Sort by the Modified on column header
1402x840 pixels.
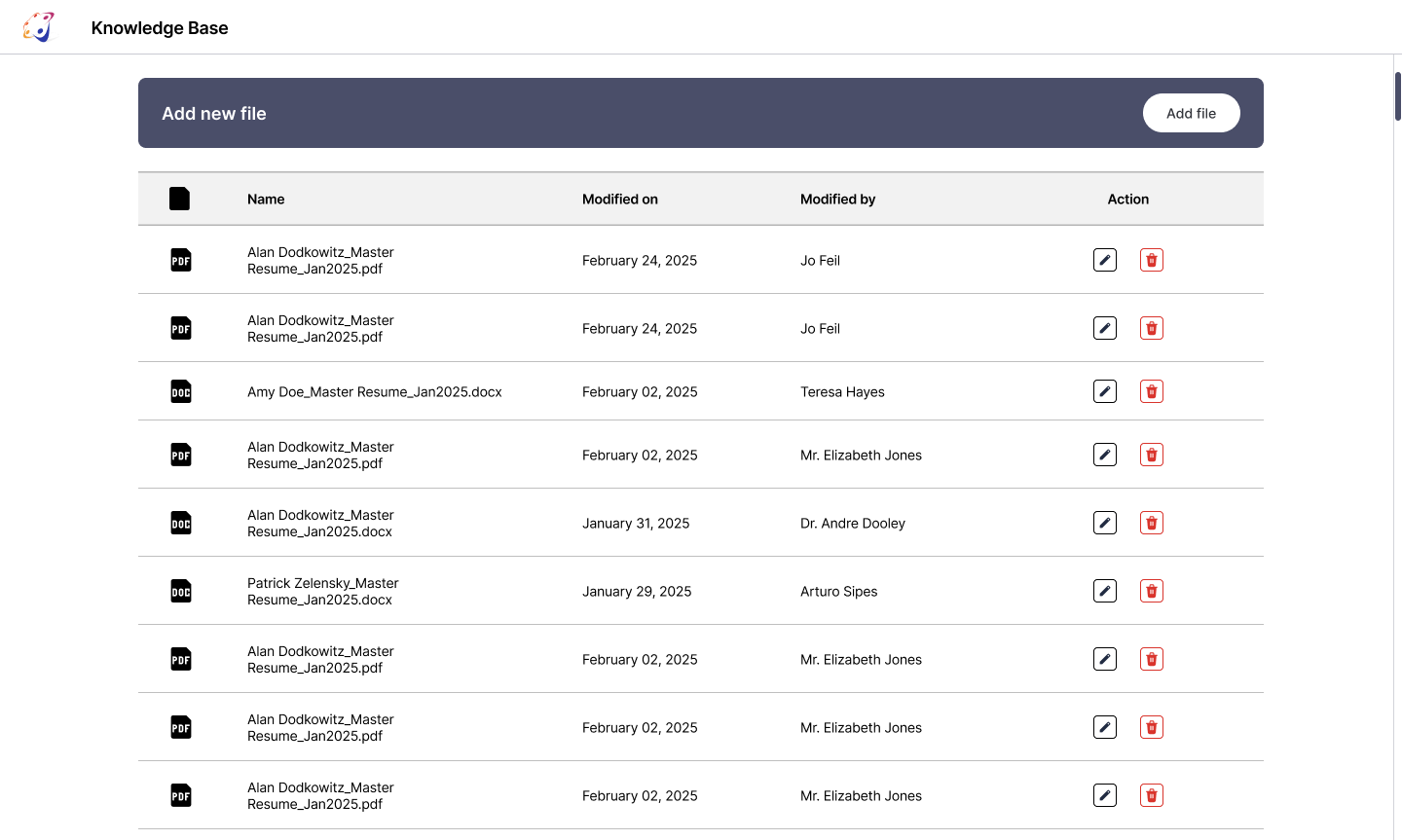[620, 199]
